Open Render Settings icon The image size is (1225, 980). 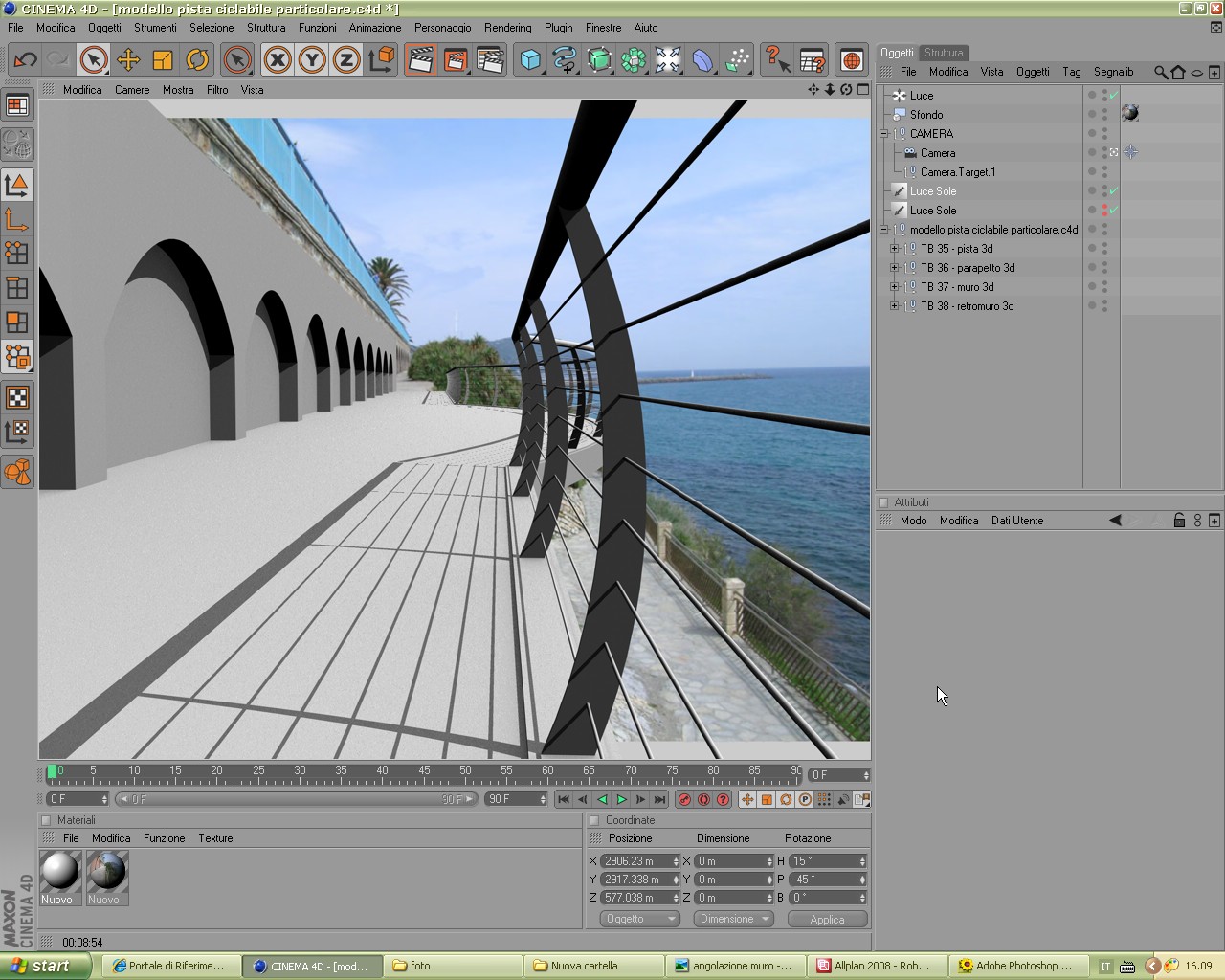point(490,60)
